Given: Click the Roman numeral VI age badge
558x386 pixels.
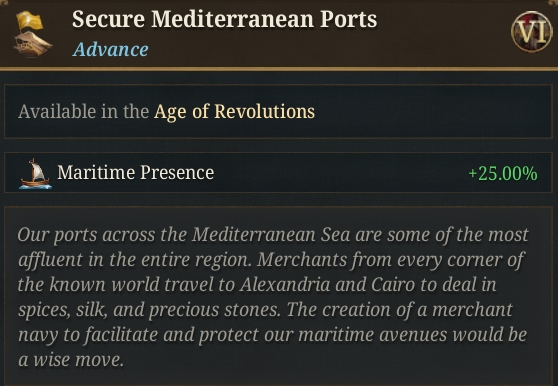Looking at the screenshot, I should pyautogui.click(x=531, y=32).
